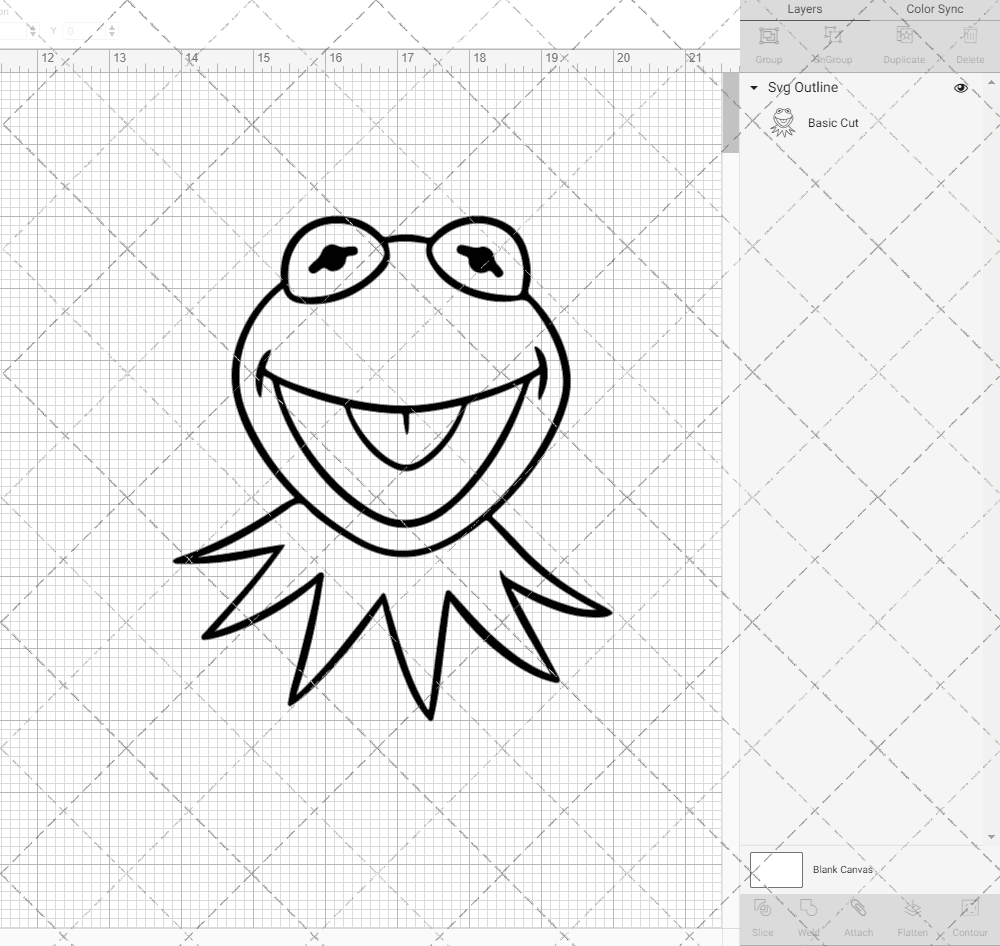Switch to the Color Sync tab

point(934,9)
